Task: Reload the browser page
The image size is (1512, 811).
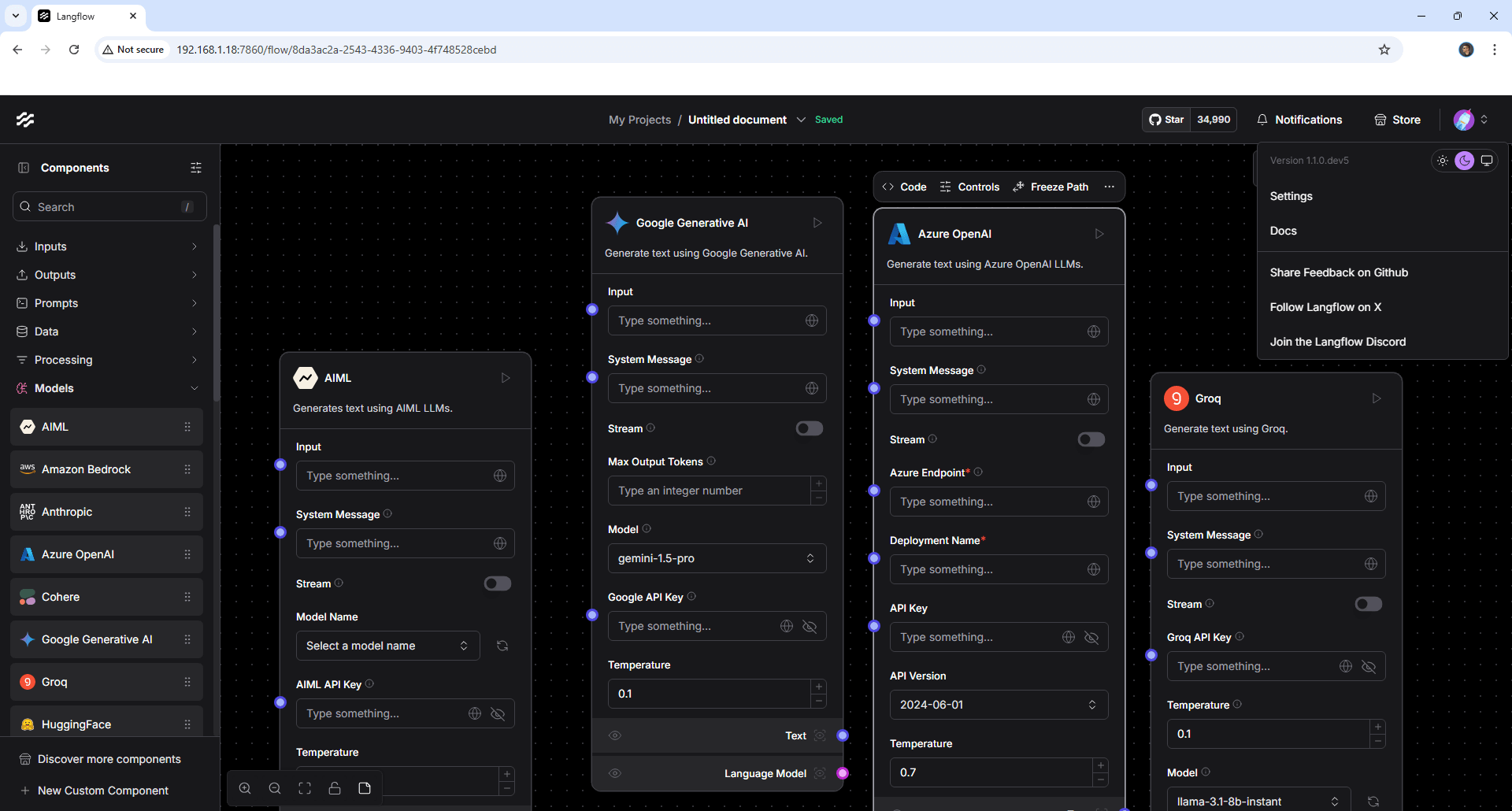Action: pyautogui.click(x=74, y=50)
